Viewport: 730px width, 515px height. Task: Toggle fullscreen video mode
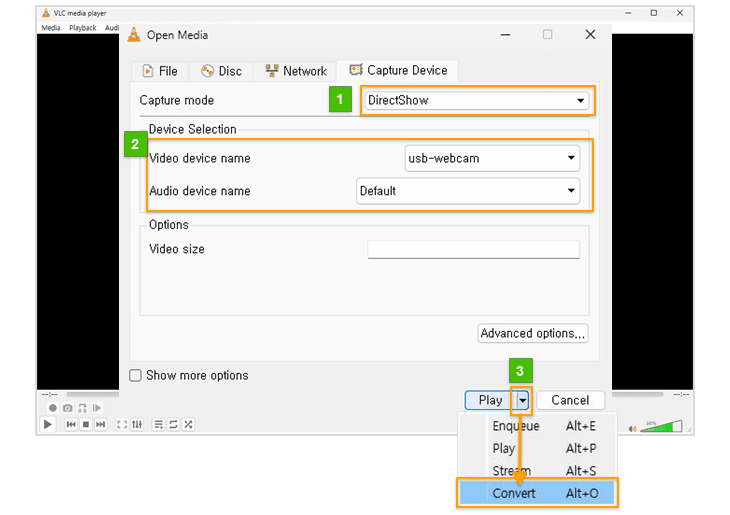[x=122, y=424]
